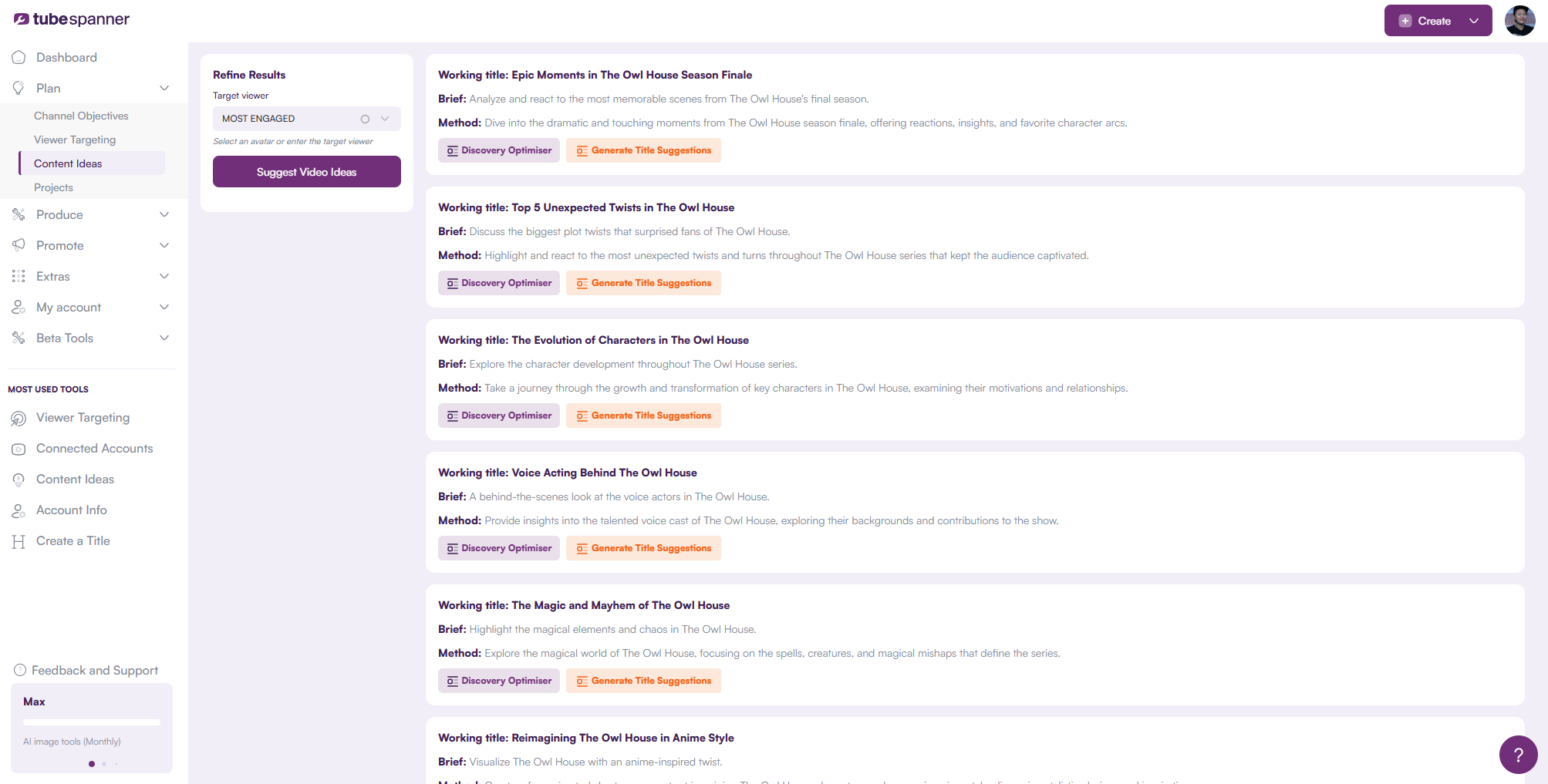The image size is (1548, 784).
Task: Expand the Promote section chevron
Action: tap(164, 245)
